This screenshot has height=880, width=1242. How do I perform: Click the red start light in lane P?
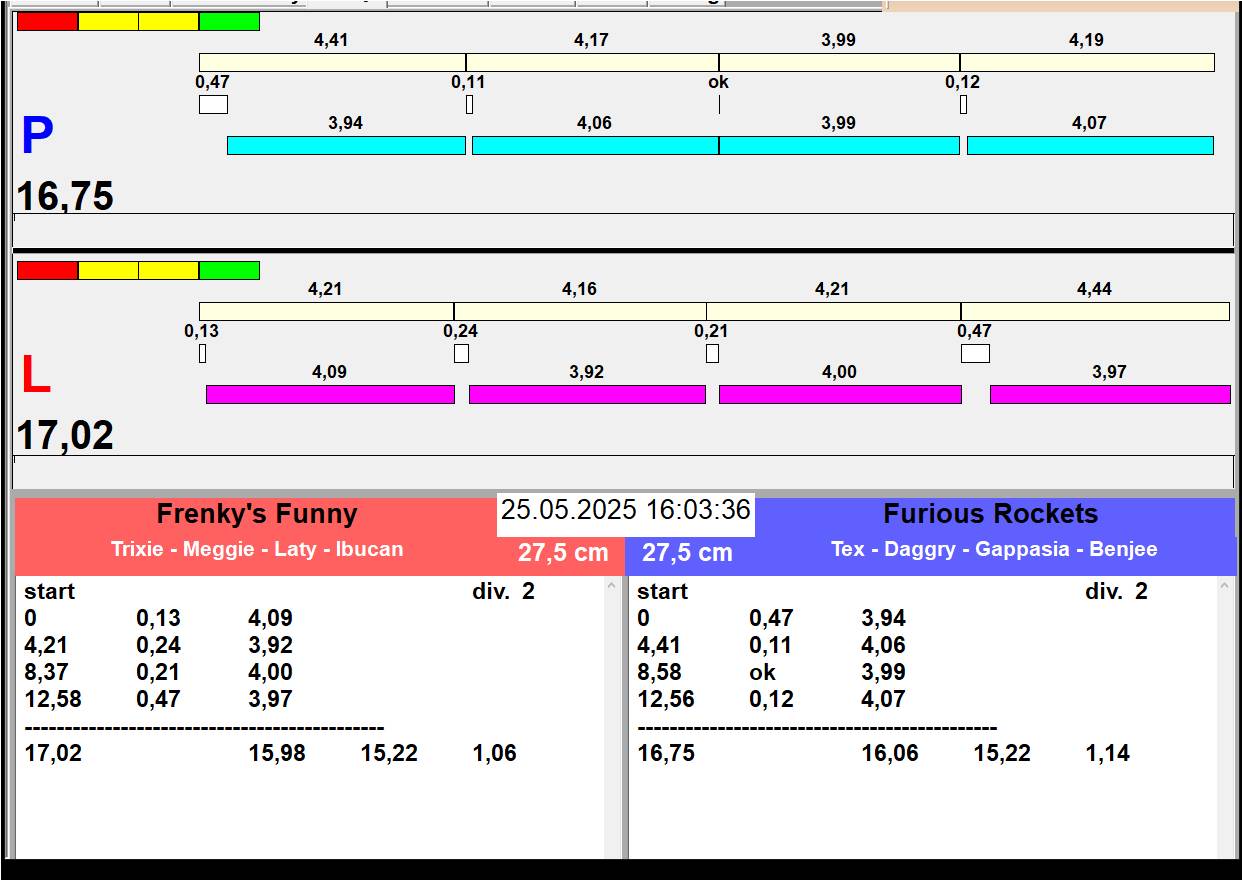(47, 21)
